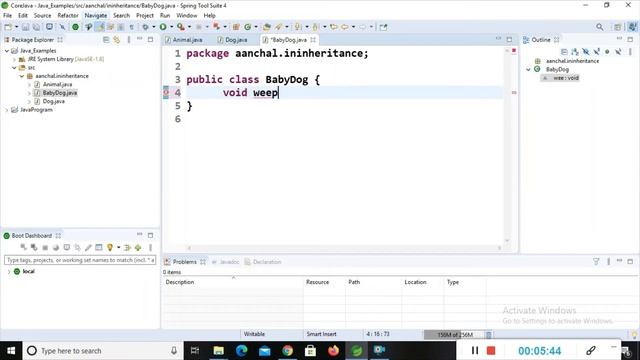Toggle Hide Non-Public Members green dot
Viewport: 640px width, 360px height.
pyautogui.click(x=607, y=52)
